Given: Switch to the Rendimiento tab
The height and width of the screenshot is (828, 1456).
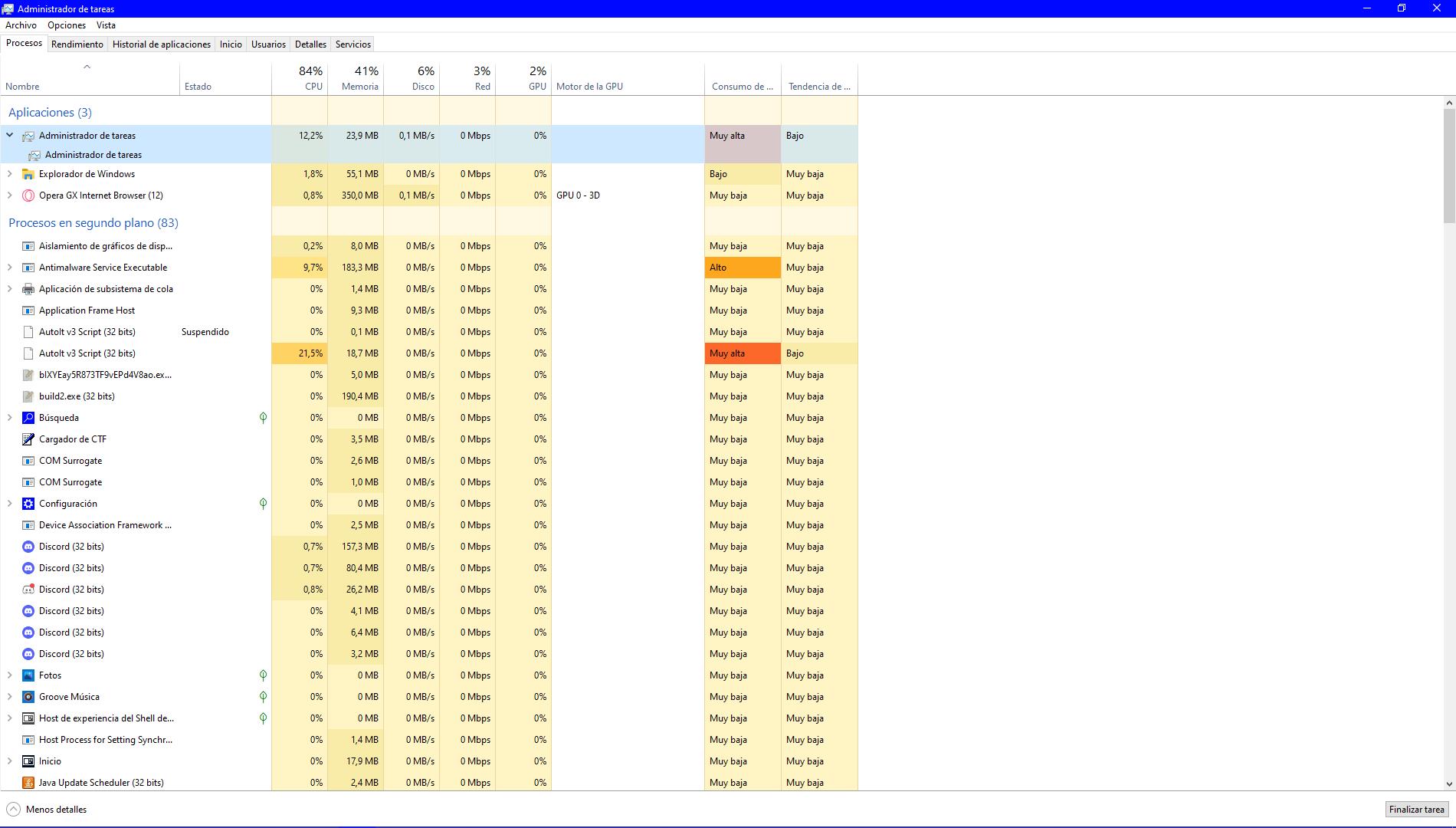Looking at the screenshot, I should tap(77, 44).
